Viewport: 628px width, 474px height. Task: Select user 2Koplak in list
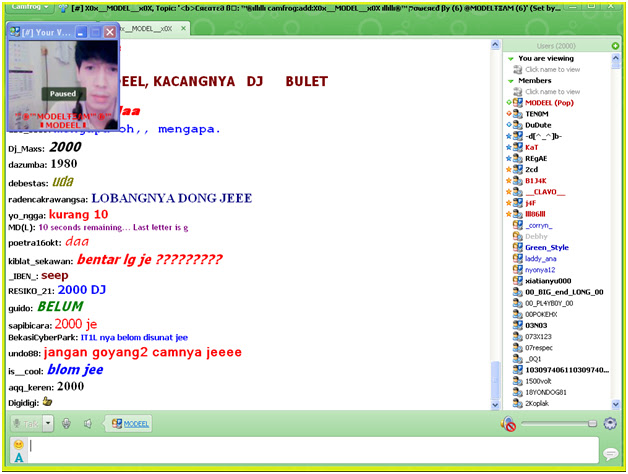[x=537, y=403]
